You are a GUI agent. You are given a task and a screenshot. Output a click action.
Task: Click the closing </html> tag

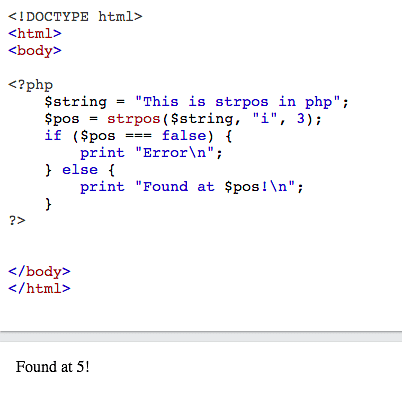coord(39,288)
